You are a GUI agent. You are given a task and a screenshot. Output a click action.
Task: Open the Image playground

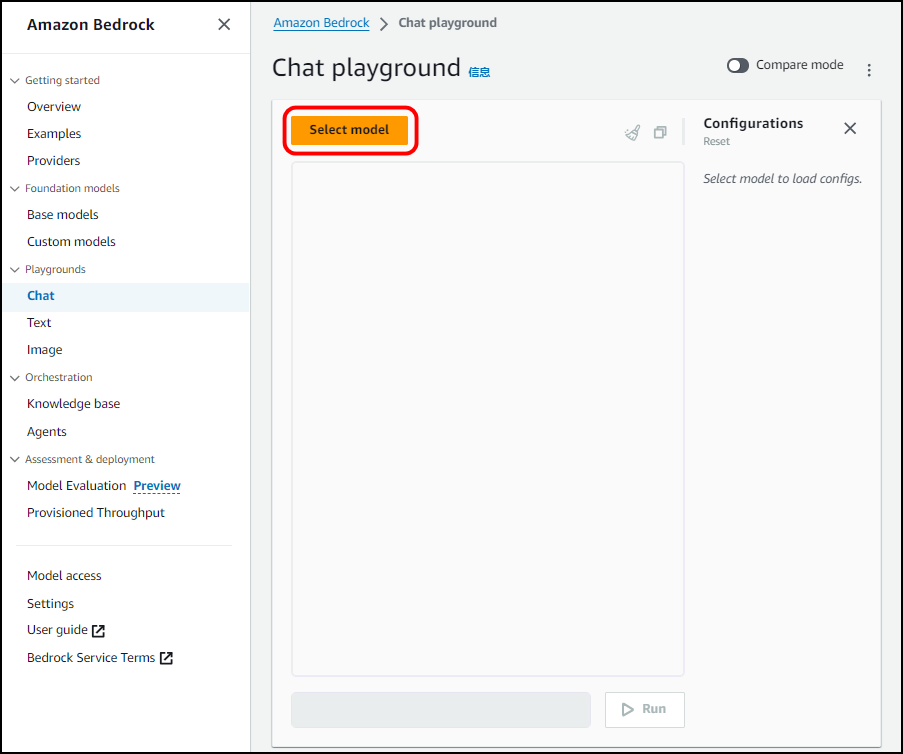(x=44, y=350)
